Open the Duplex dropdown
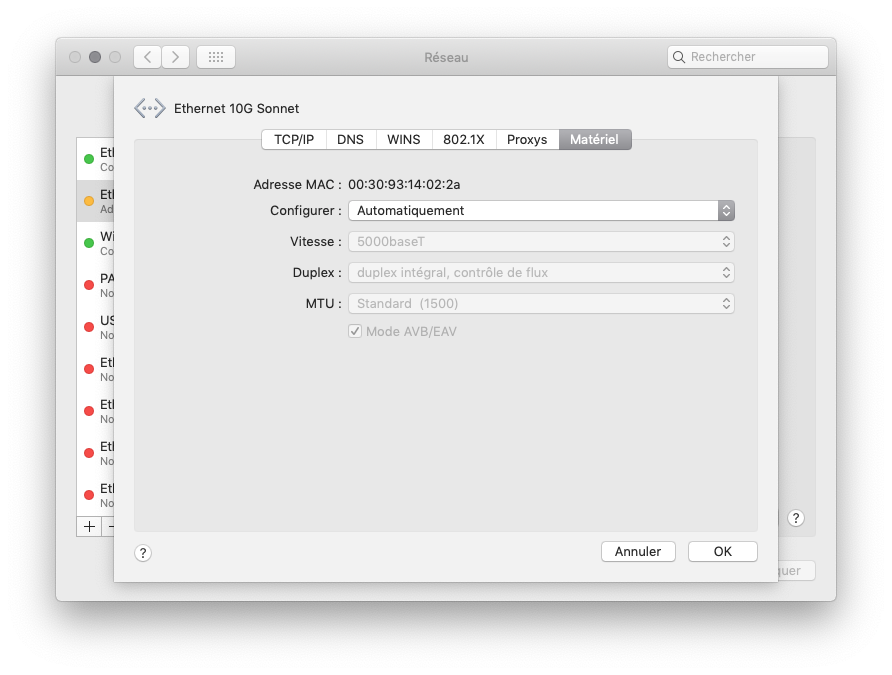This screenshot has width=892, height=675. point(541,272)
